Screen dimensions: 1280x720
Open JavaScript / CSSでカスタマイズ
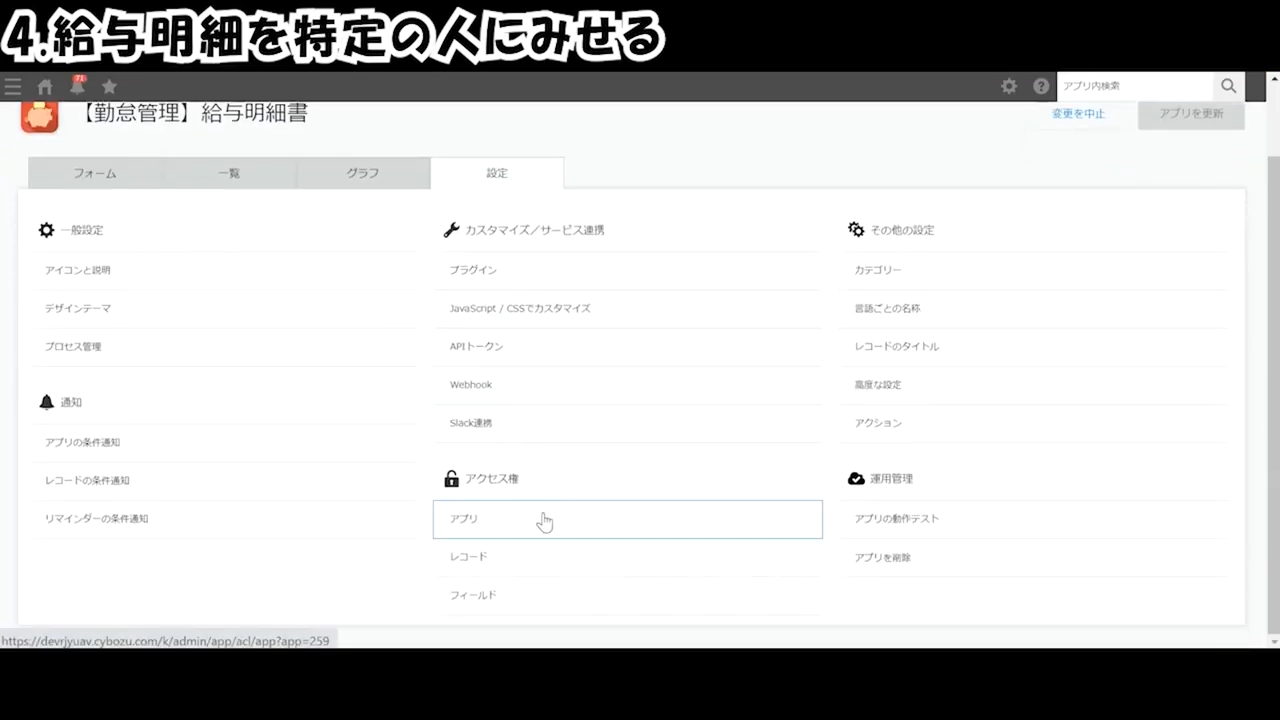pyautogui.click(x=520, y=309)
